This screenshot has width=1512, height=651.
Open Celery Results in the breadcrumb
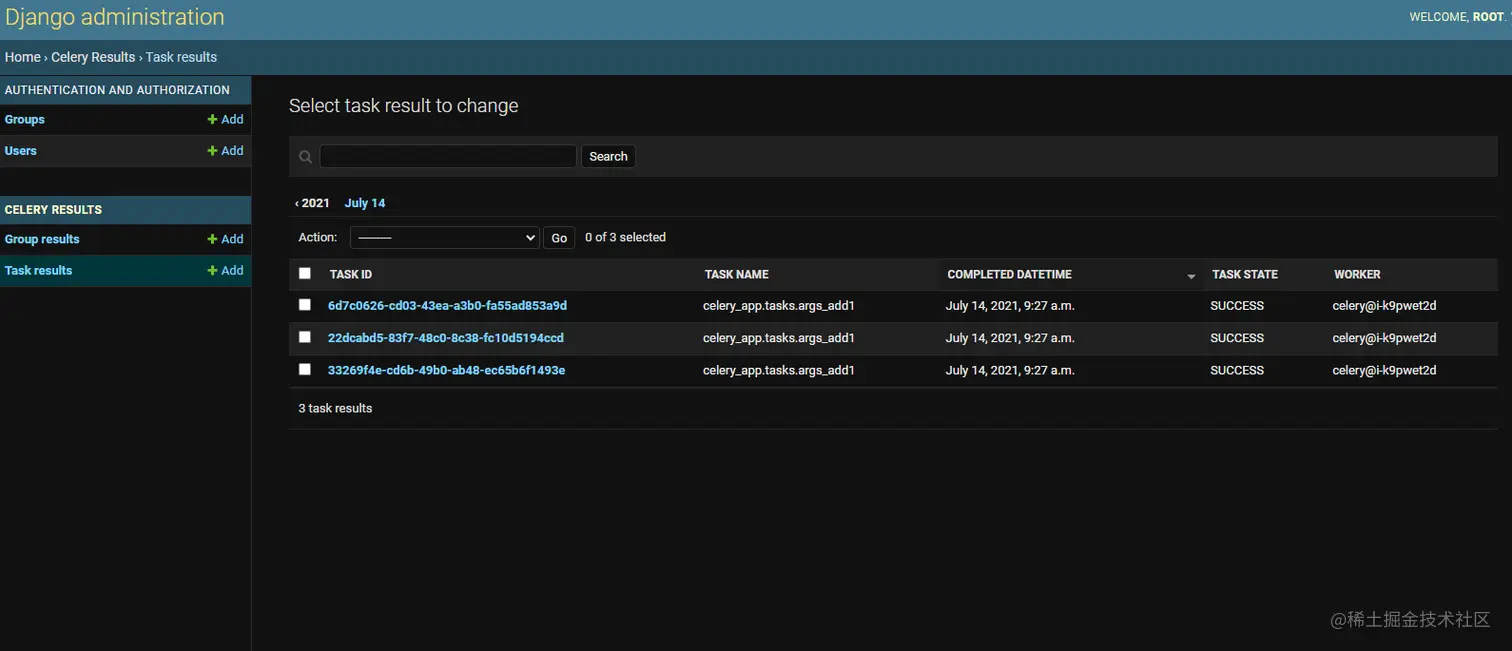pos(93,57)
